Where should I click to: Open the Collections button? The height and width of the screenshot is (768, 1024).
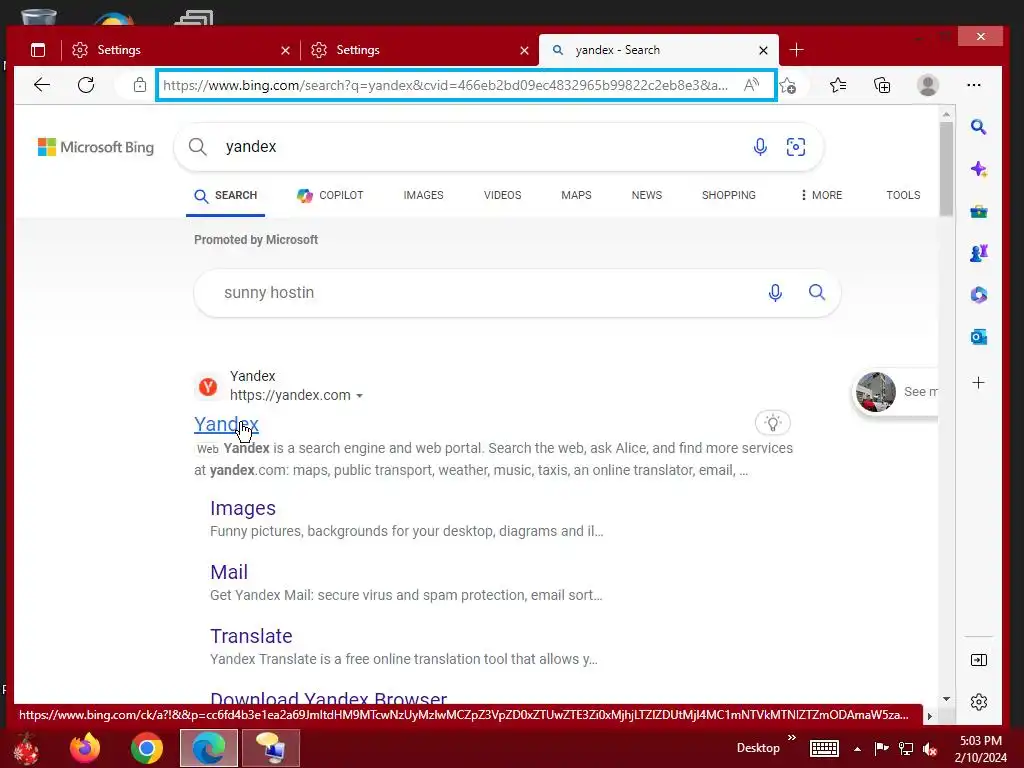tap(882, 85)
